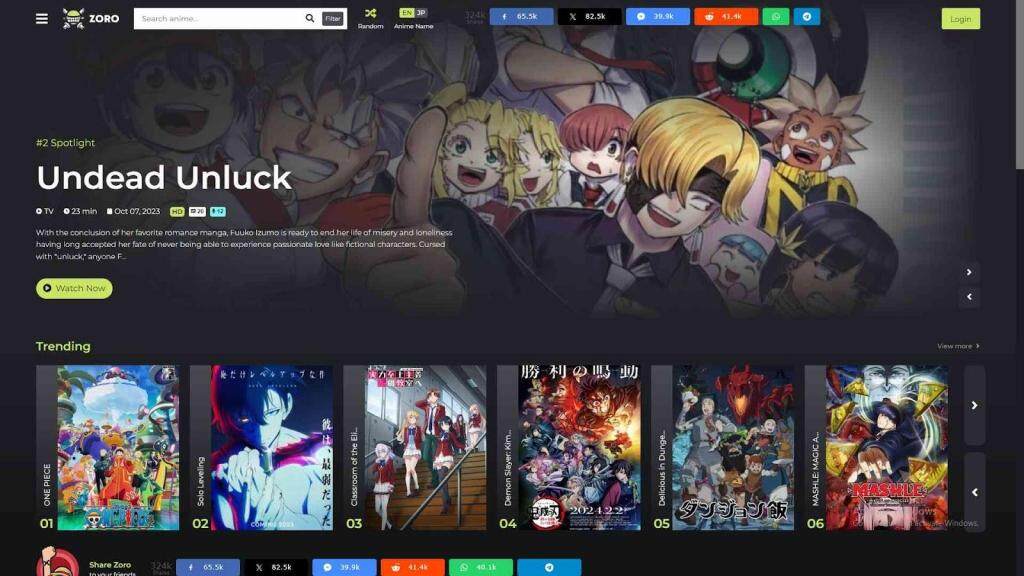Click the Random shuffle icon
Viewport: 1024px width, 576px height.
point(370,13)
